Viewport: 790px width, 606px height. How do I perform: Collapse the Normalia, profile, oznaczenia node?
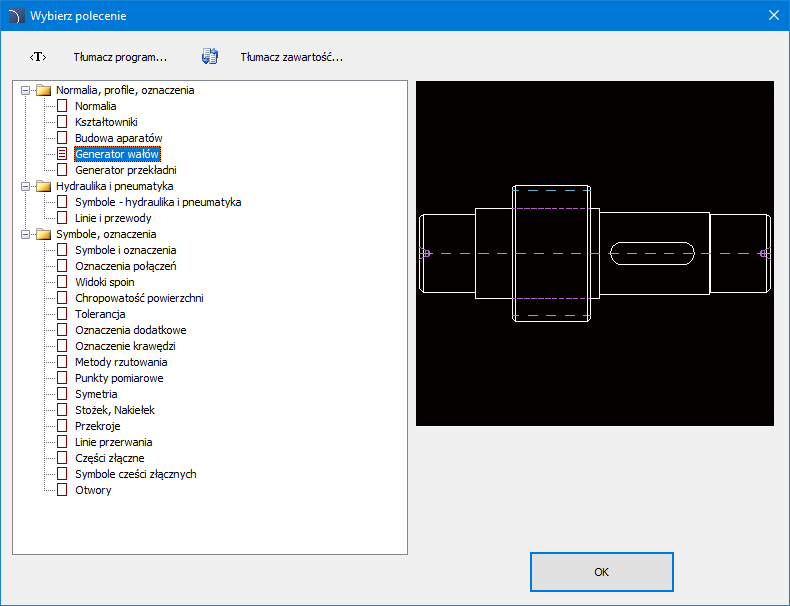click(x=25, y=90)
